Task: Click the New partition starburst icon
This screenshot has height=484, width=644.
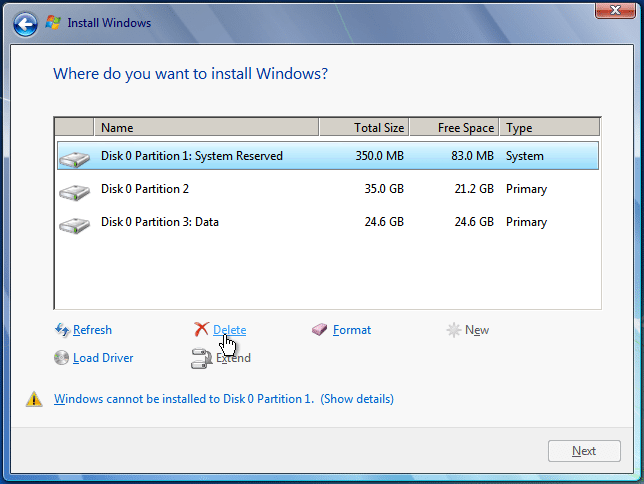Action: pos(453,330)
